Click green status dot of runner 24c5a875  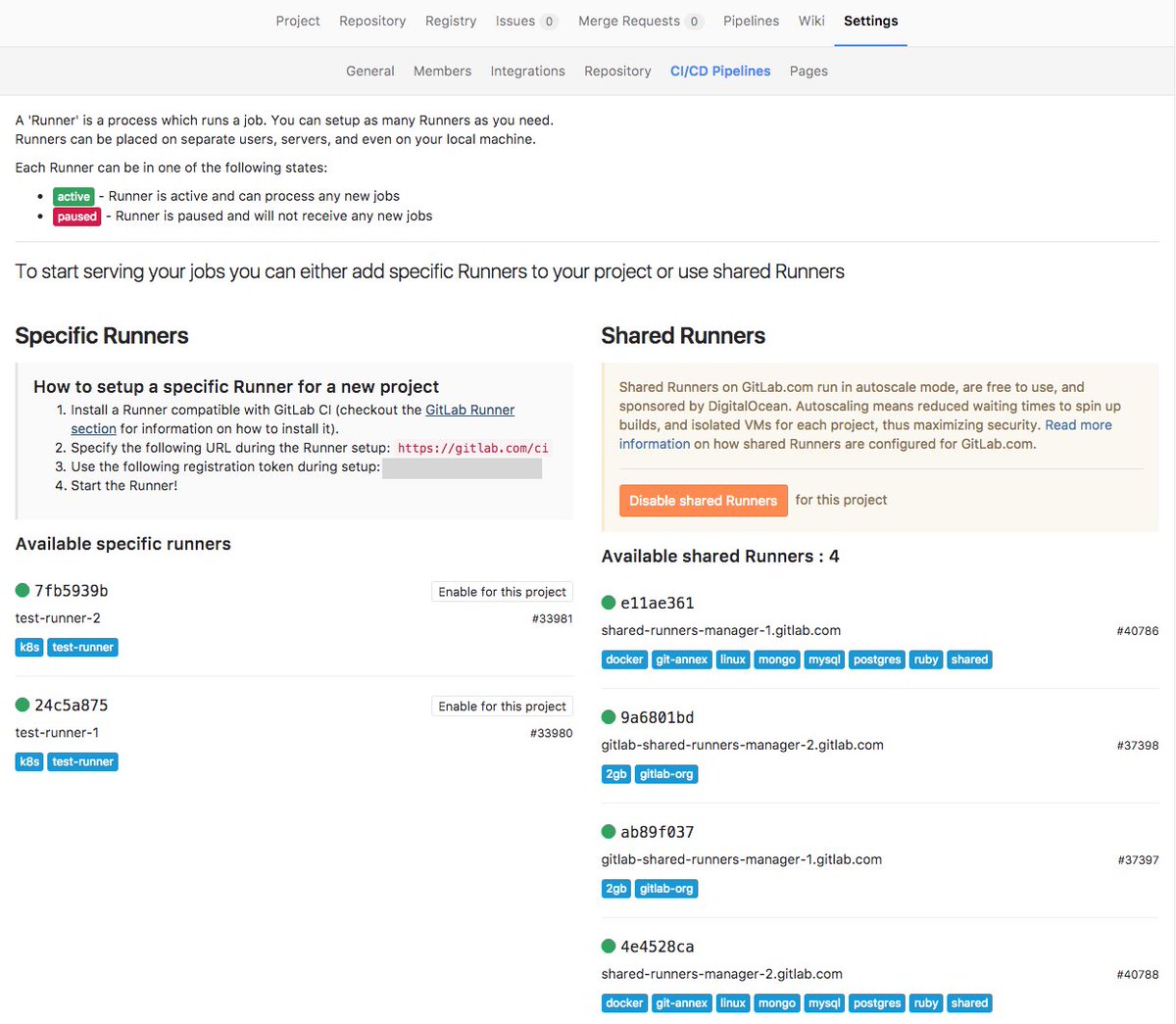[23, 705]
